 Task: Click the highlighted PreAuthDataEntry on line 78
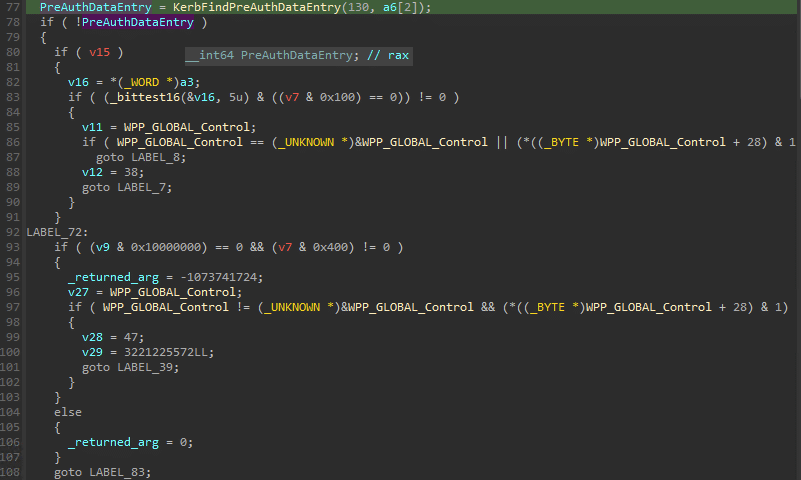coord(138,22)
